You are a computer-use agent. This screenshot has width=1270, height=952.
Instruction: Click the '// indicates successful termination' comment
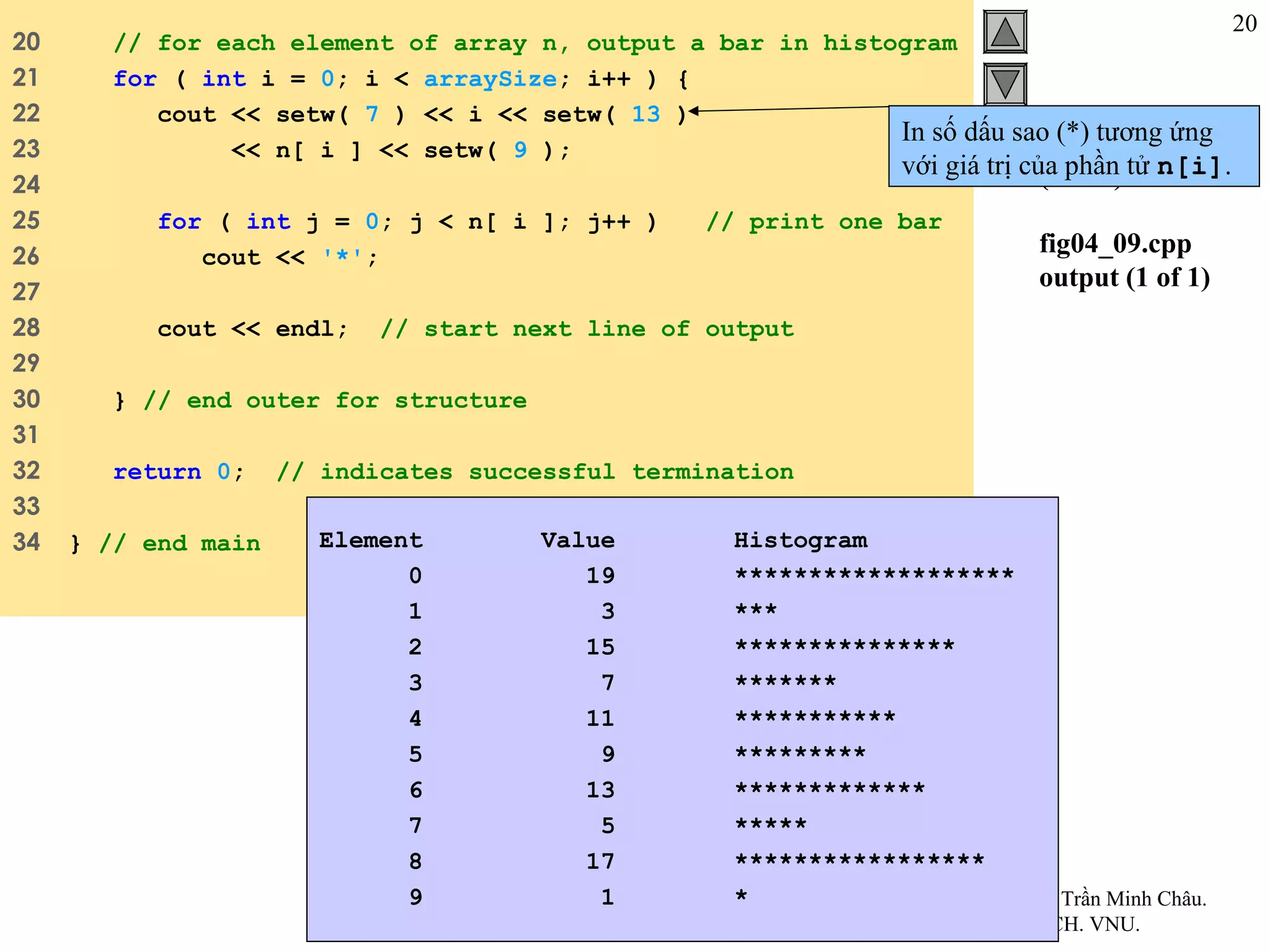pyautogui.click(x=535, y=472)
